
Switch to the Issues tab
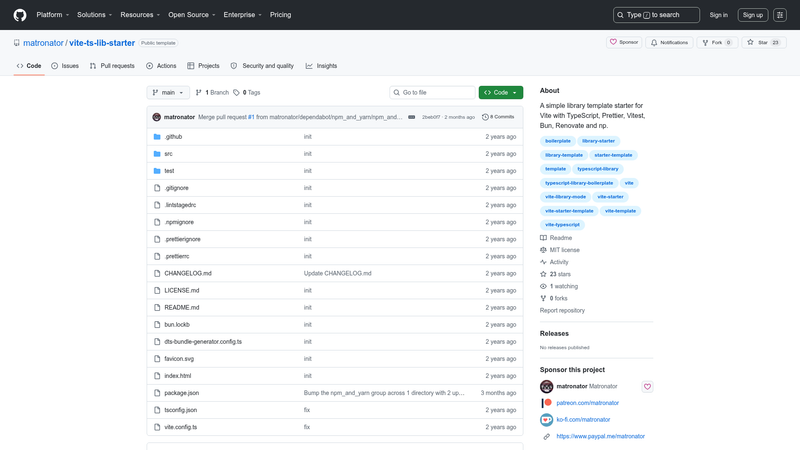(x=65, y=66)
